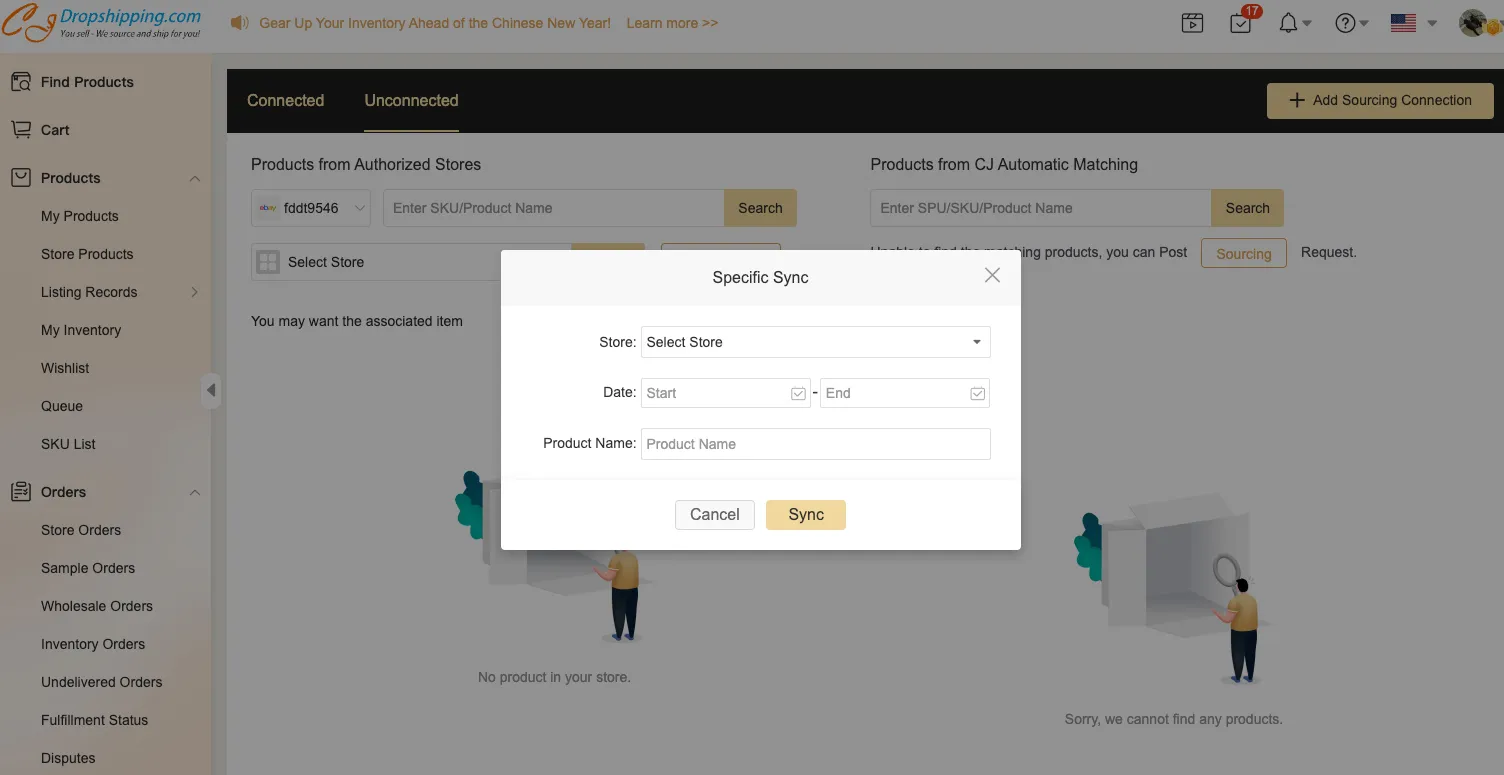Click the Cancel button in dialog

click(714, 515)
